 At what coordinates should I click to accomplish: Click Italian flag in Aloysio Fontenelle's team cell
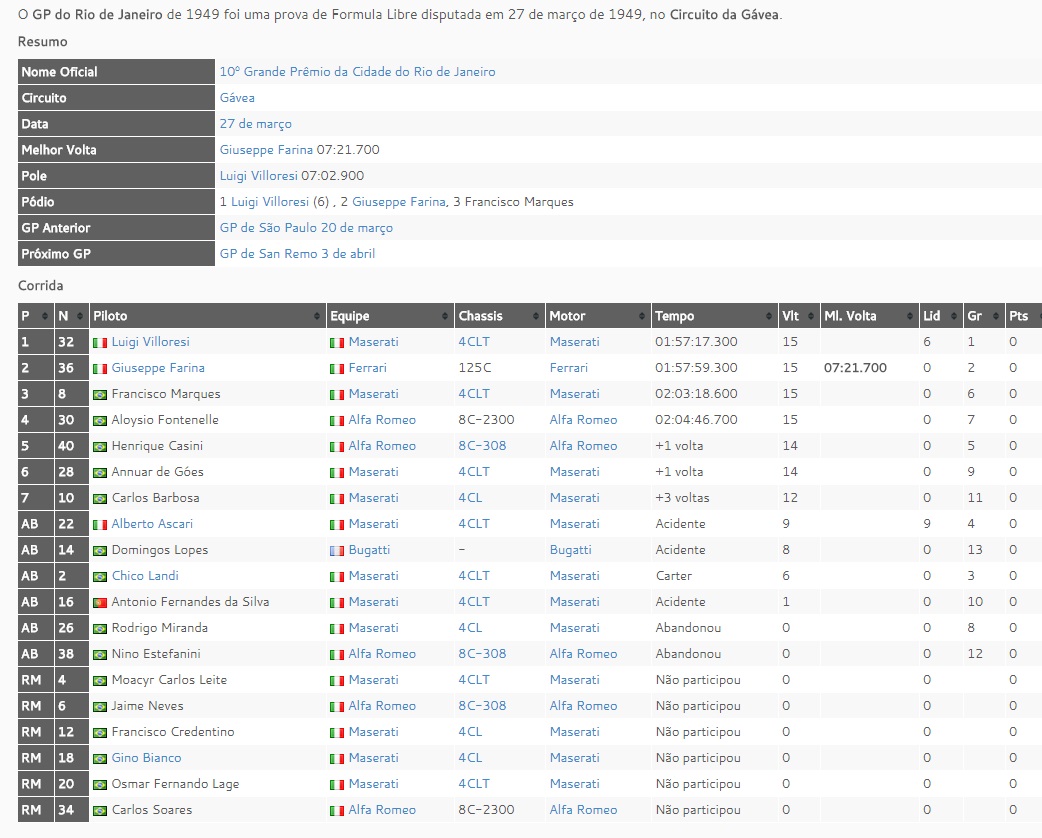pos(337,421)
